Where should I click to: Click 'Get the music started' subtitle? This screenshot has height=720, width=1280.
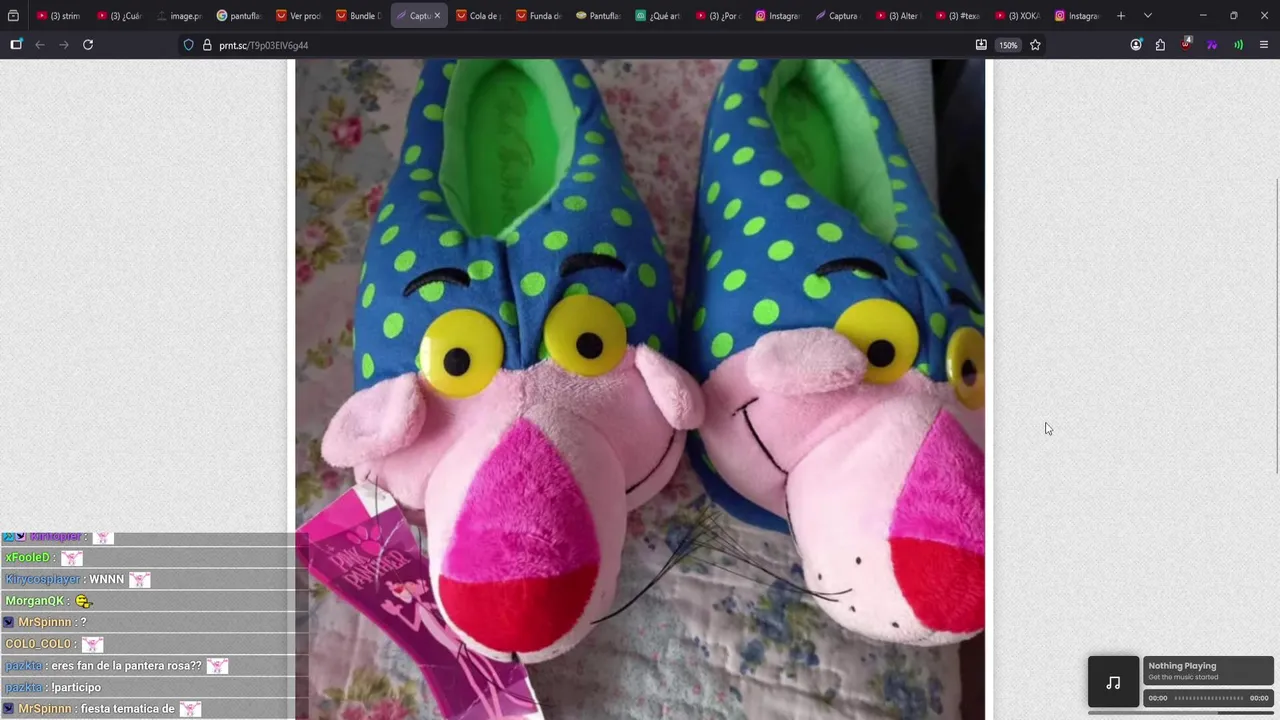[1183, 677]
